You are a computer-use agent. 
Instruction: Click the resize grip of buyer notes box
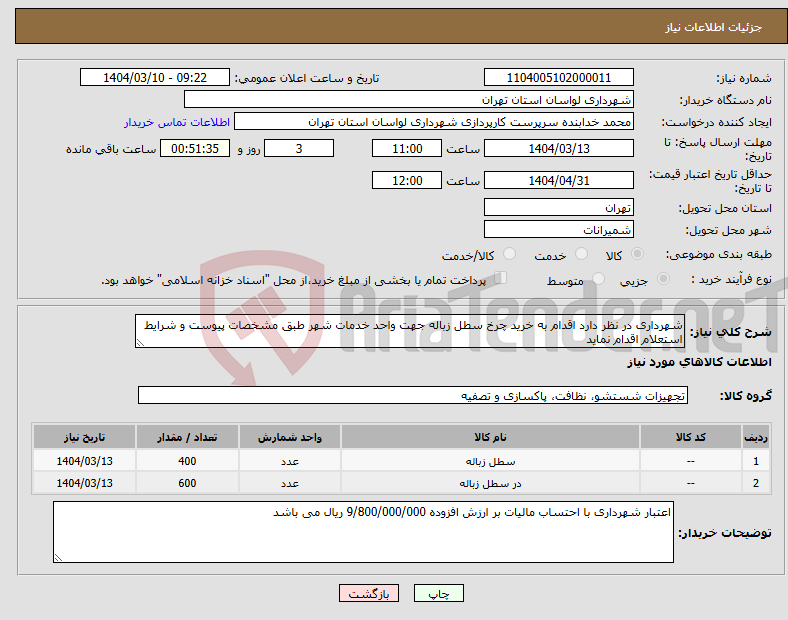point(58,557)
